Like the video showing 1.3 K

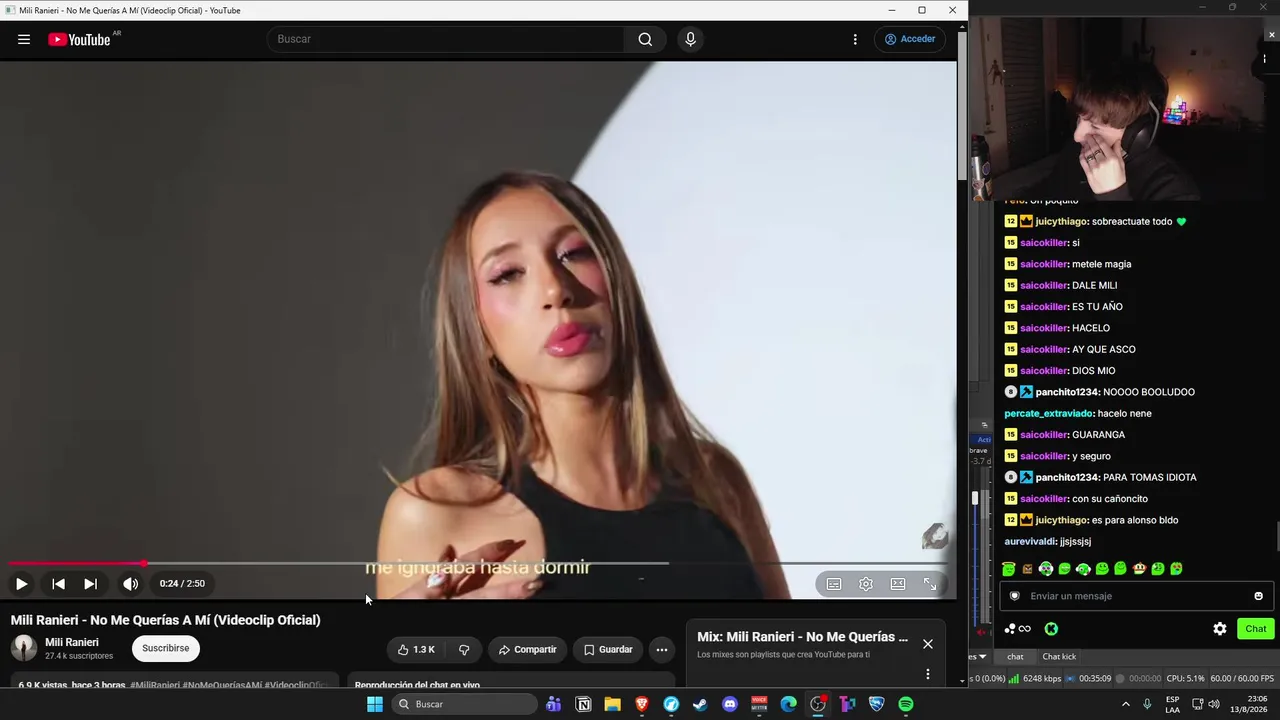click(x=416, y=650)
